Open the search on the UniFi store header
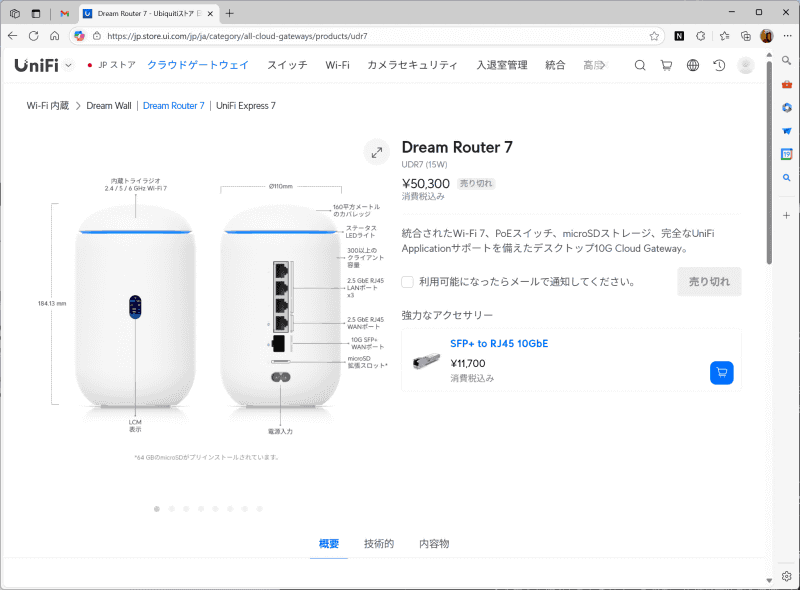This screenshot has width=800, height=590. pyautogui.click(x=640, y=63)
